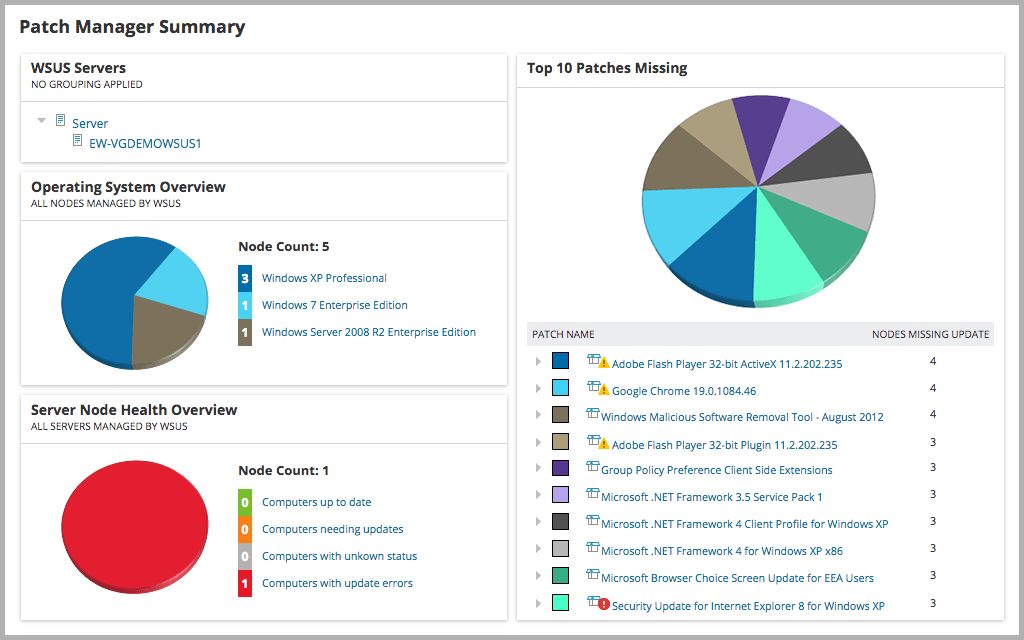The height and width of the screenshot is (640, 1024).
Task: Expand the Adobe Flash Player 32-bit ActiveX row
Action: click(x=539, y=361)
